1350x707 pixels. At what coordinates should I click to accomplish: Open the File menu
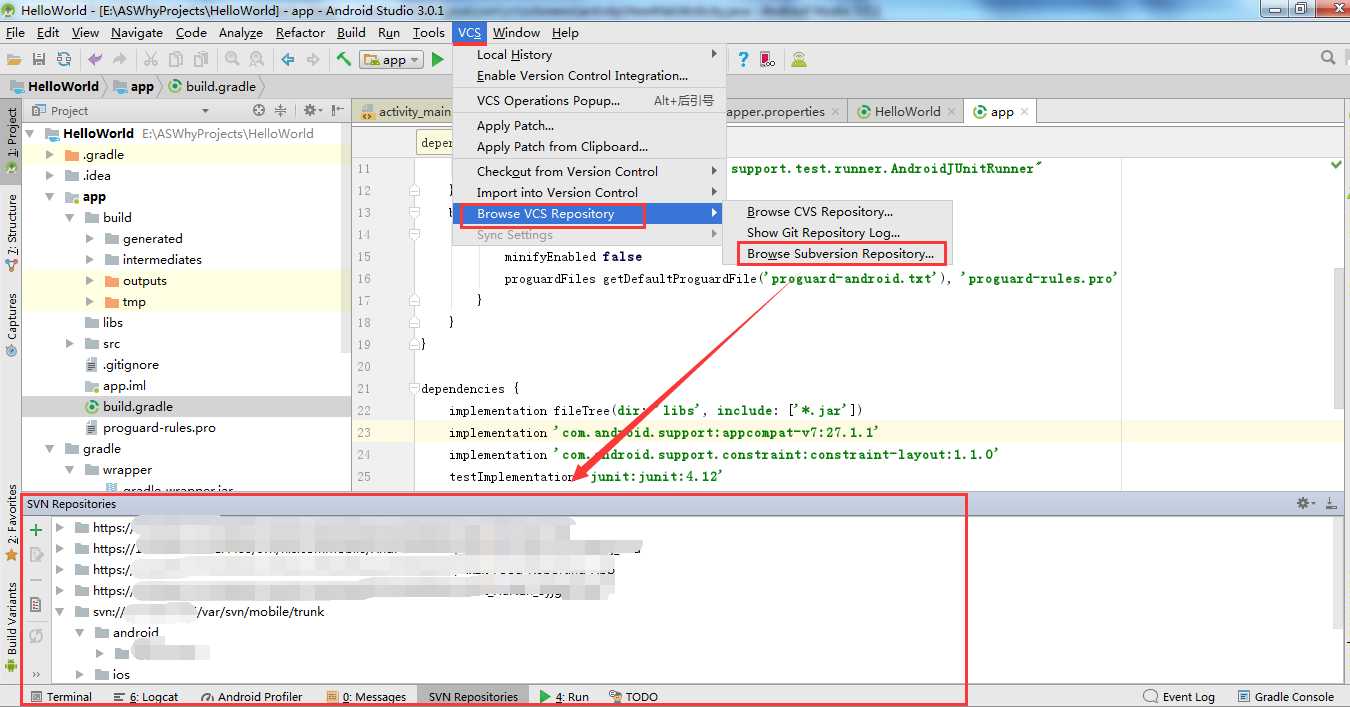[15, 32]
